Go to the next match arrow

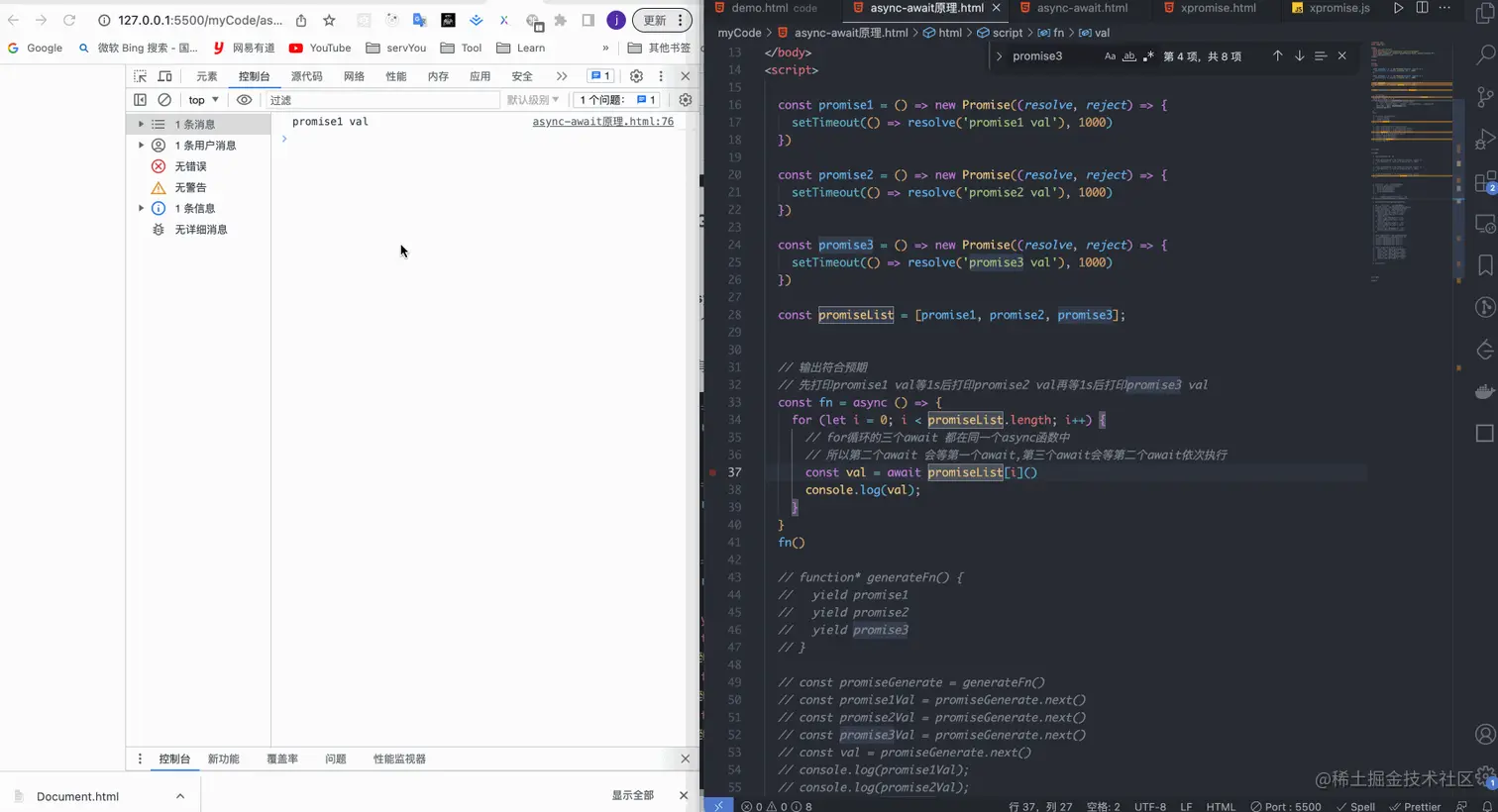[x=1299, y=56]
